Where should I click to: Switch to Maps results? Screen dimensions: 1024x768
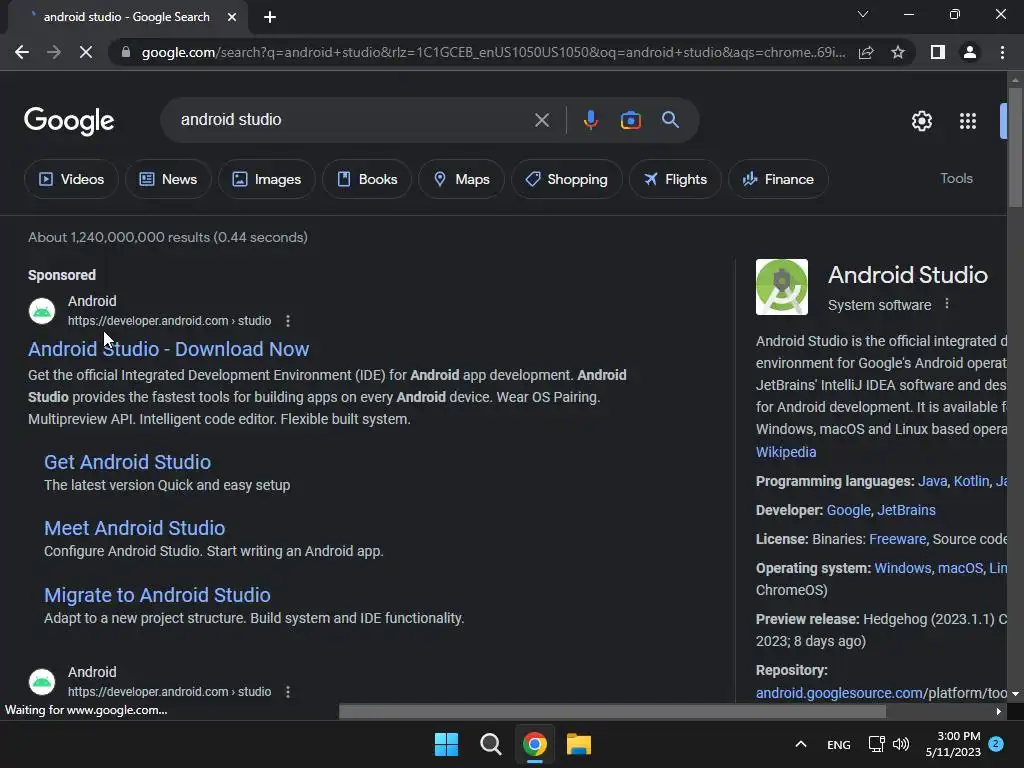coord(461,179)
